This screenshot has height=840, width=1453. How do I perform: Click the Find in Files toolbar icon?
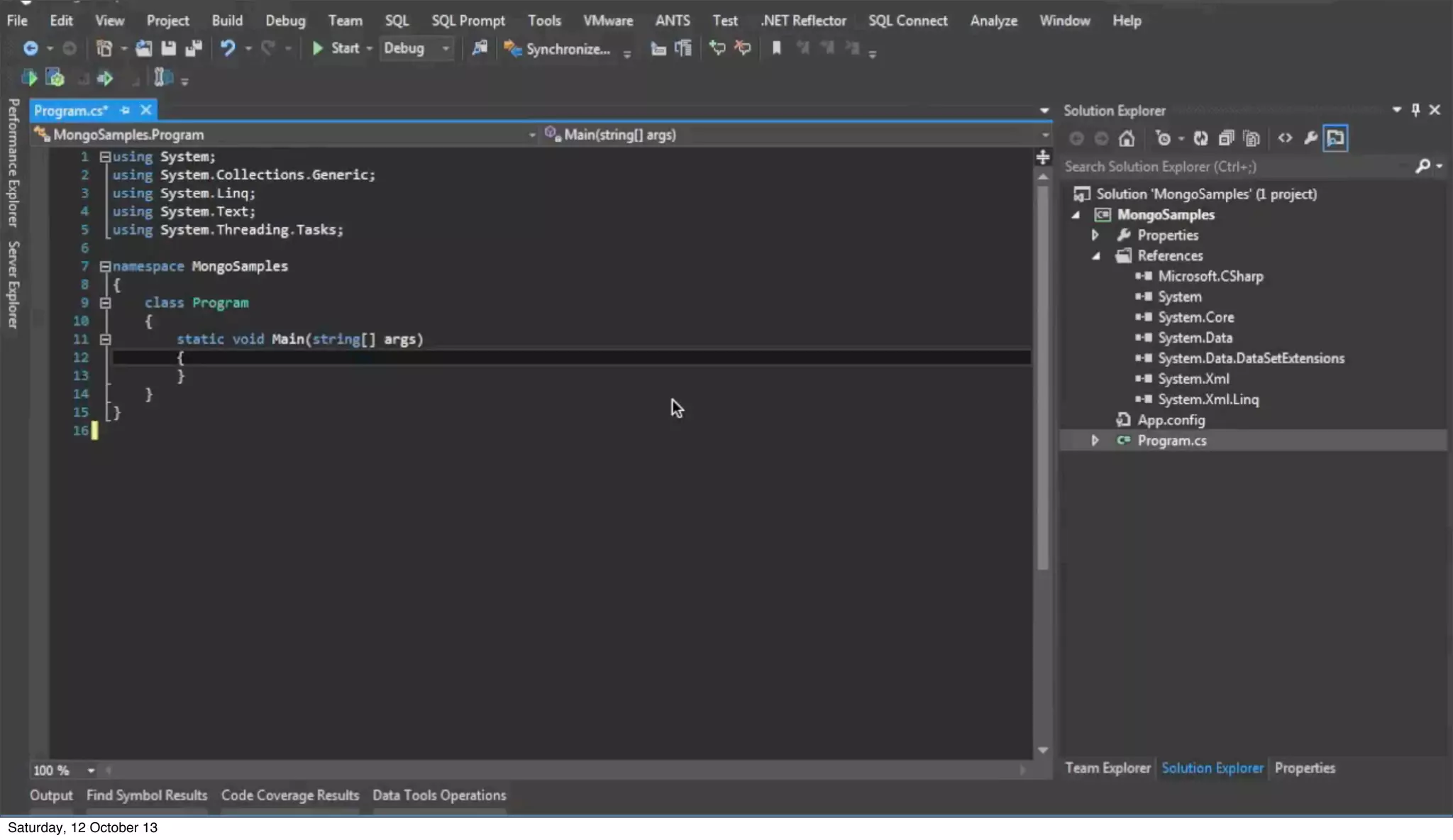[480, 48]
